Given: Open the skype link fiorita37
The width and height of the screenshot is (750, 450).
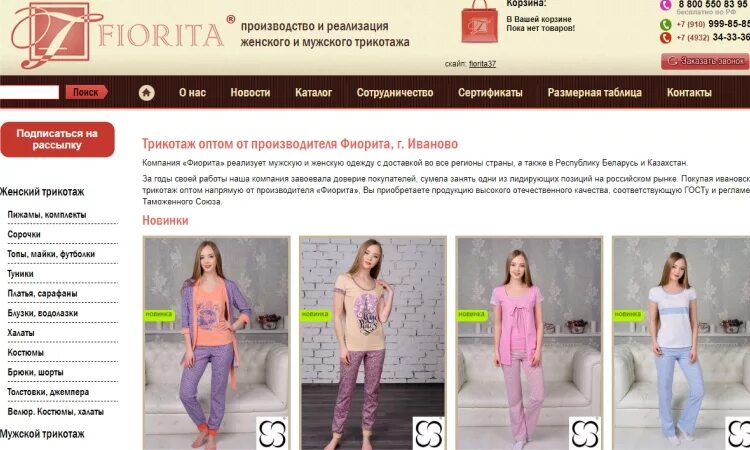Looking at the screenshot, I should (482, 64).
